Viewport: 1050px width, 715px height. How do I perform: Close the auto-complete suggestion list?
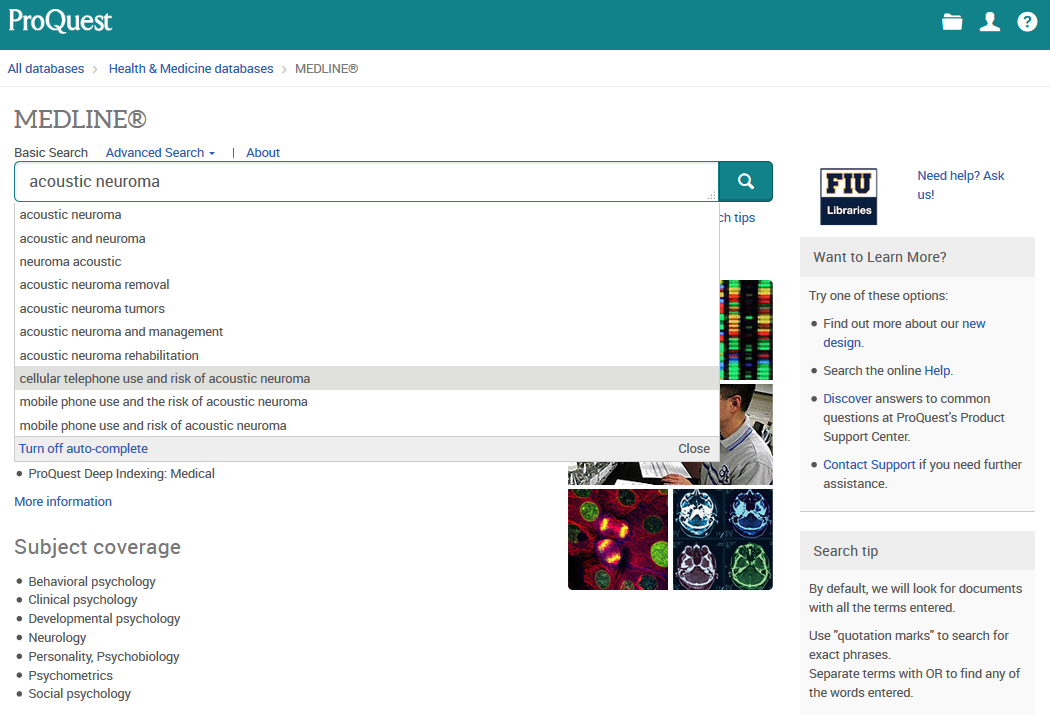point(693,448)
